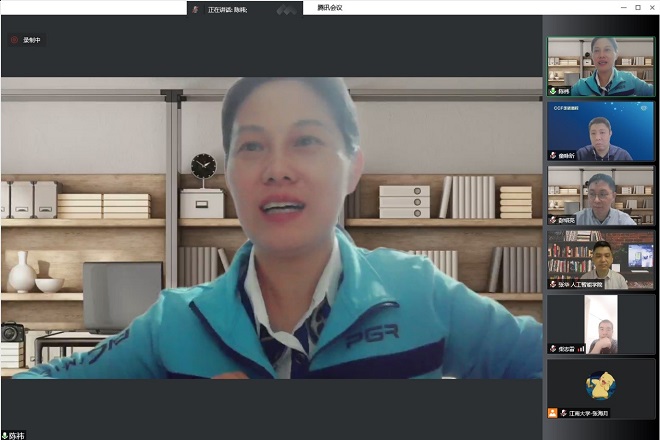Screen dimensions: 660x440
Task: Select the thumbnail with the bookshelf background
Action: pyautogui.click(x=600, y=257)
